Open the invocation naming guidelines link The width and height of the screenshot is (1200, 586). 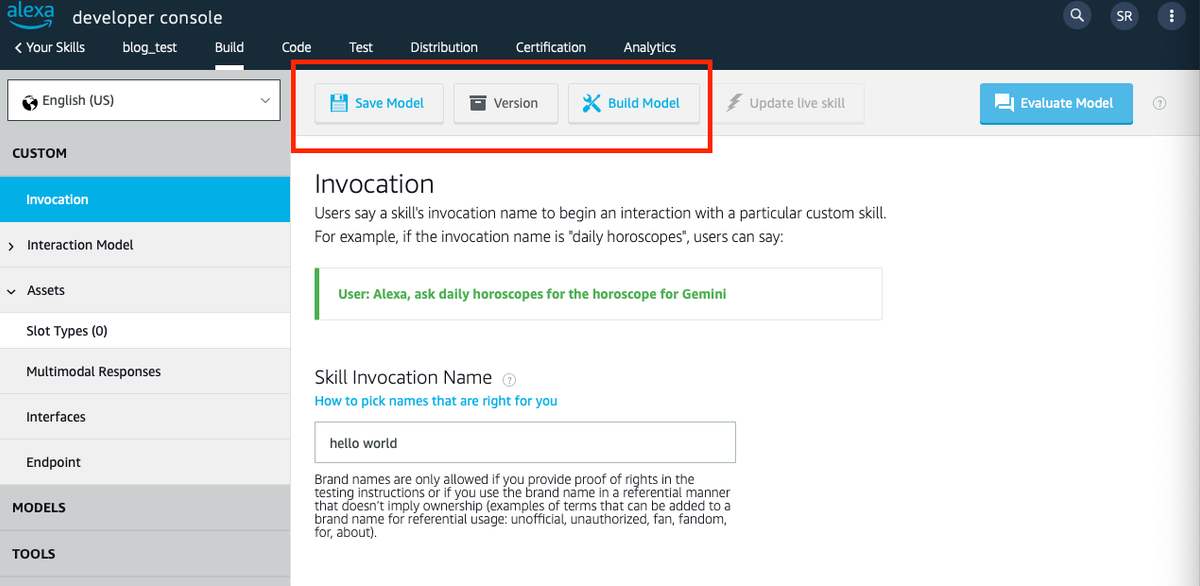436,400
